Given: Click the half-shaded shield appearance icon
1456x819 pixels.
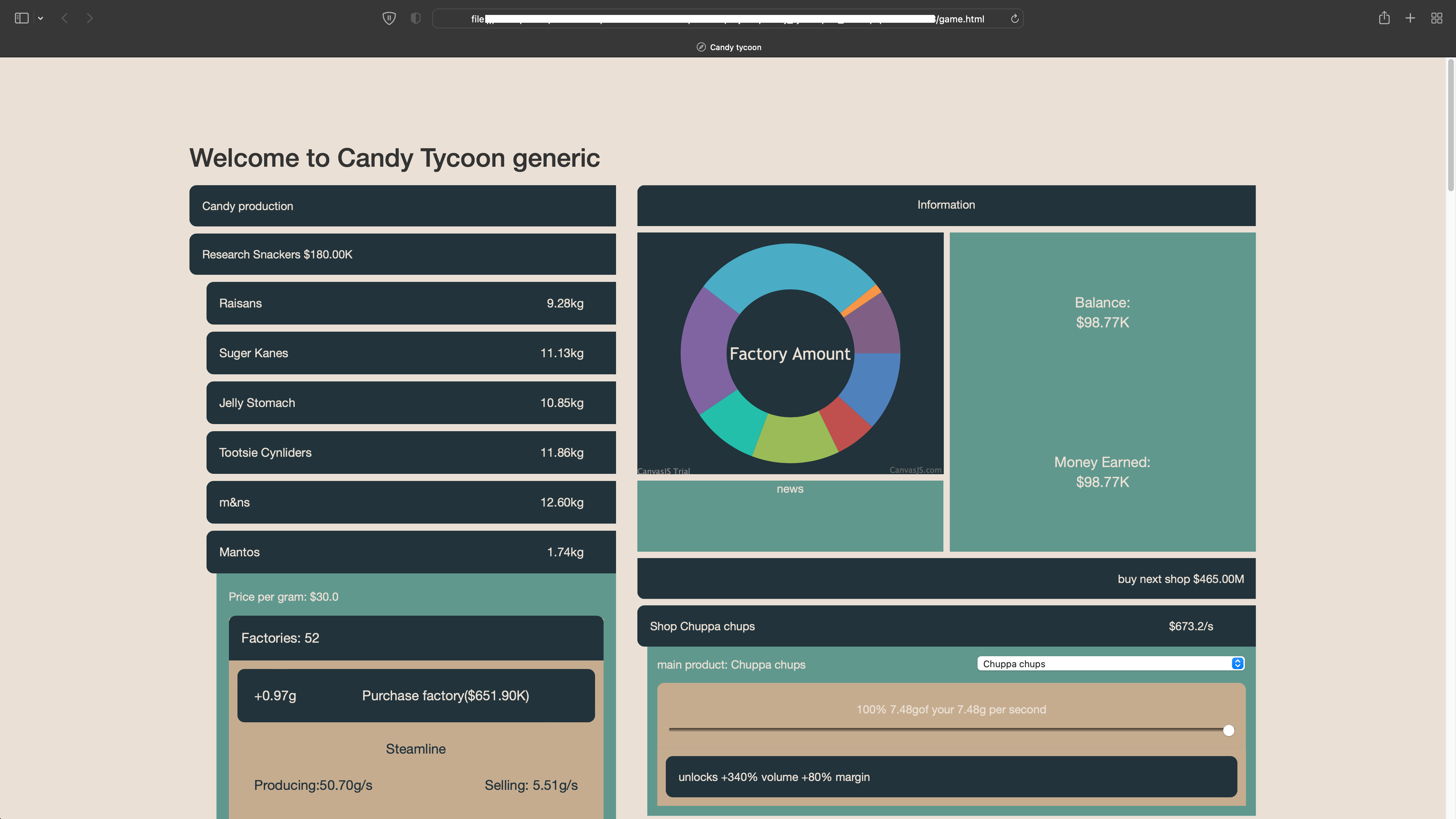Looking at the screenshot, I should pyautogui.click(x=416, y=18).
